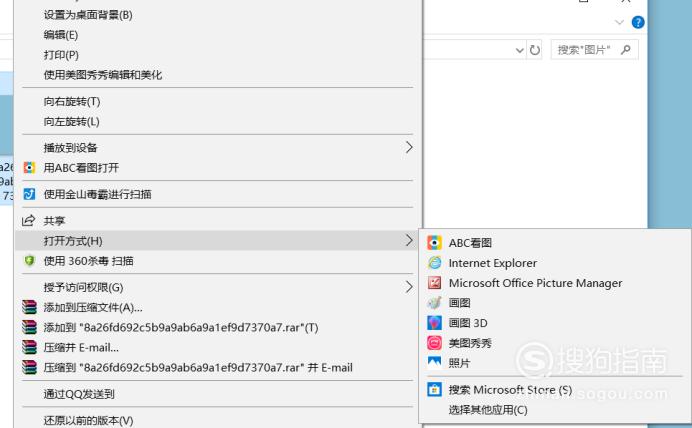The height and width of the screenshot is (428, 692).
Task: Click the search magnifier icon in Explorer
Action: (625, 50)
